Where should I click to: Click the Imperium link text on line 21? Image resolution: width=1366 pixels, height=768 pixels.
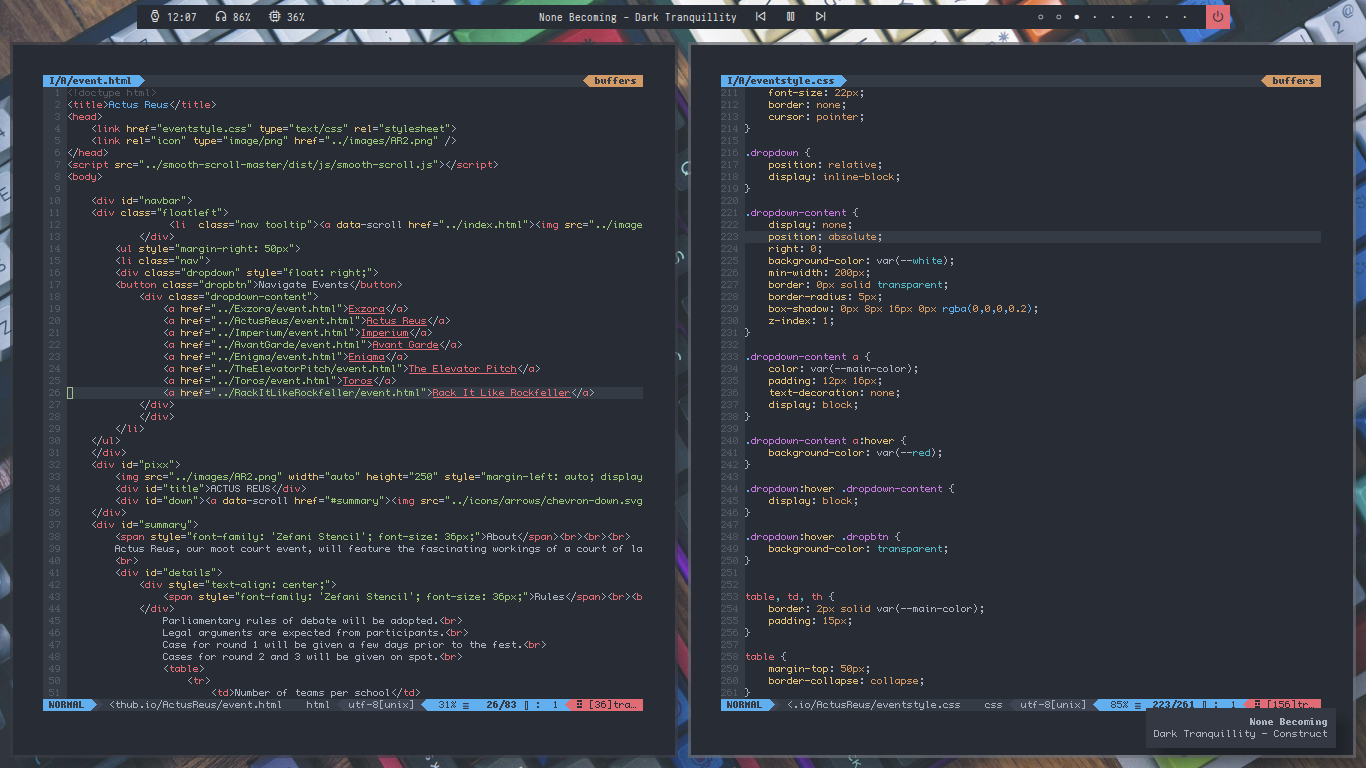[384, 333]
